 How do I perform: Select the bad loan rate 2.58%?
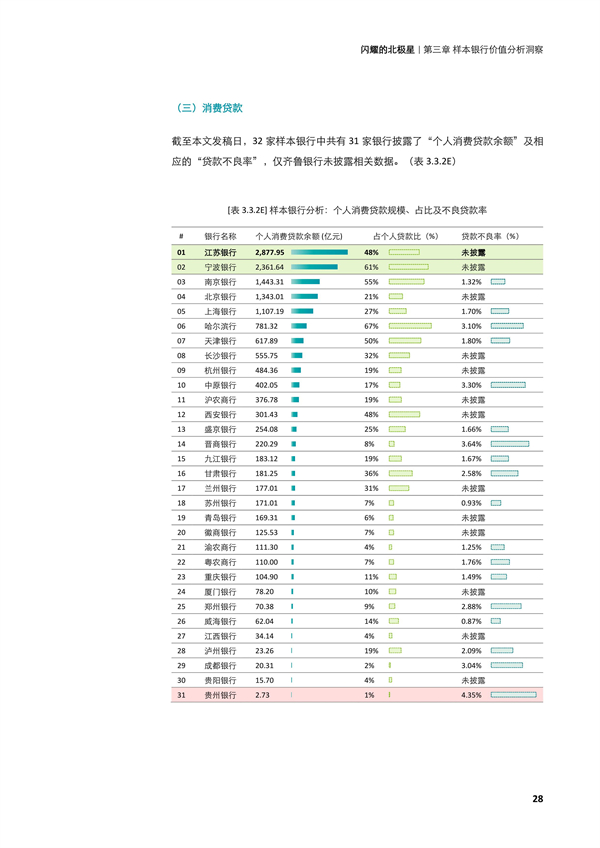click(471, 474)
